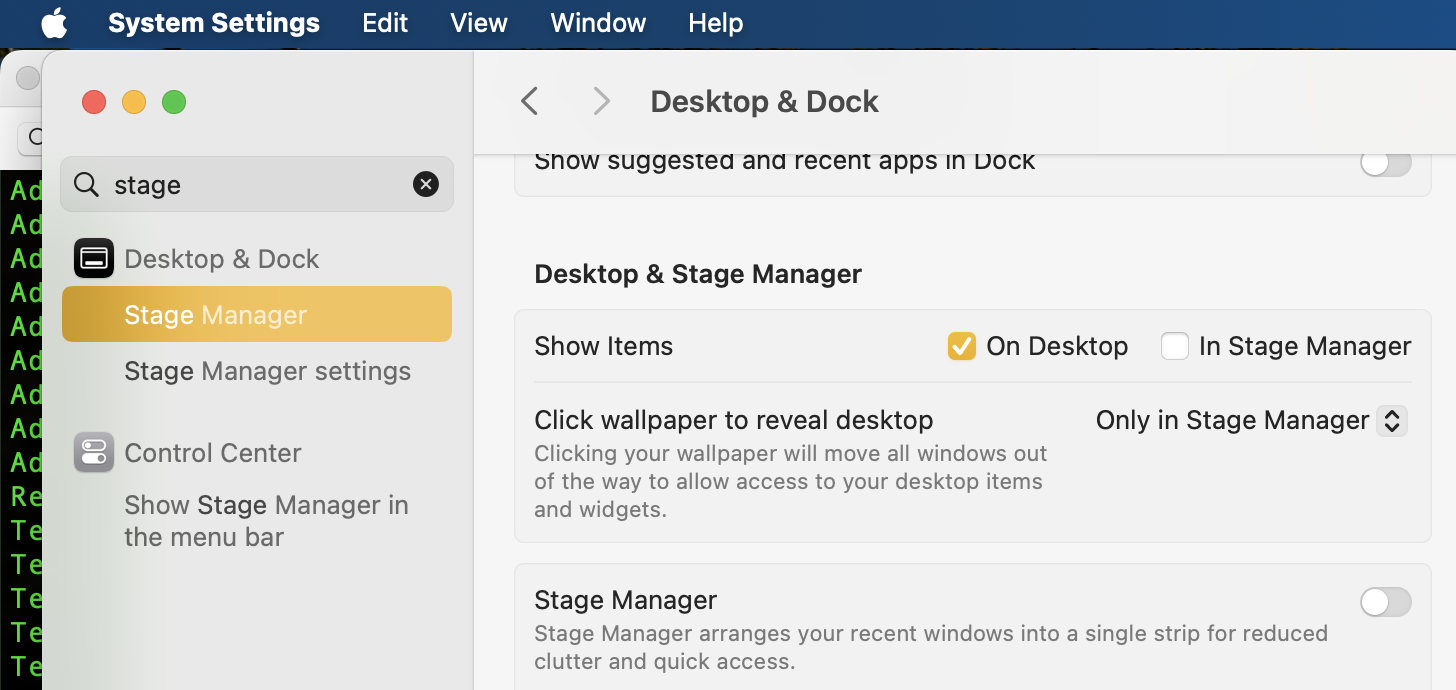This screenshot has width=1456, height=690.
Task: Click the wallpaper reveal description text
Action: click(x=791, y=481)
